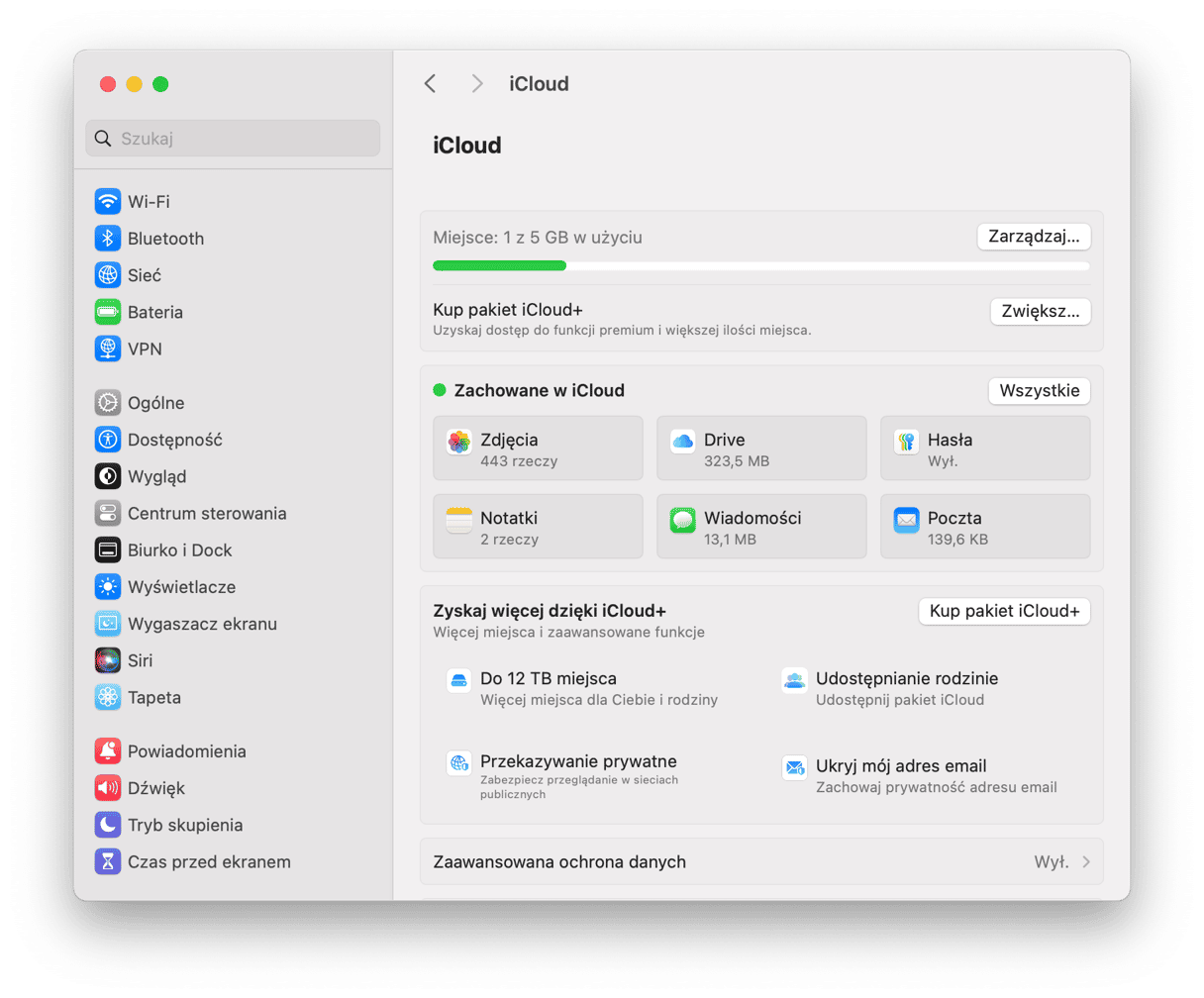The width and height of the screenshot is (1204, 998).
Task: Open the Poczta mail tile
Action: pos(985,527)
